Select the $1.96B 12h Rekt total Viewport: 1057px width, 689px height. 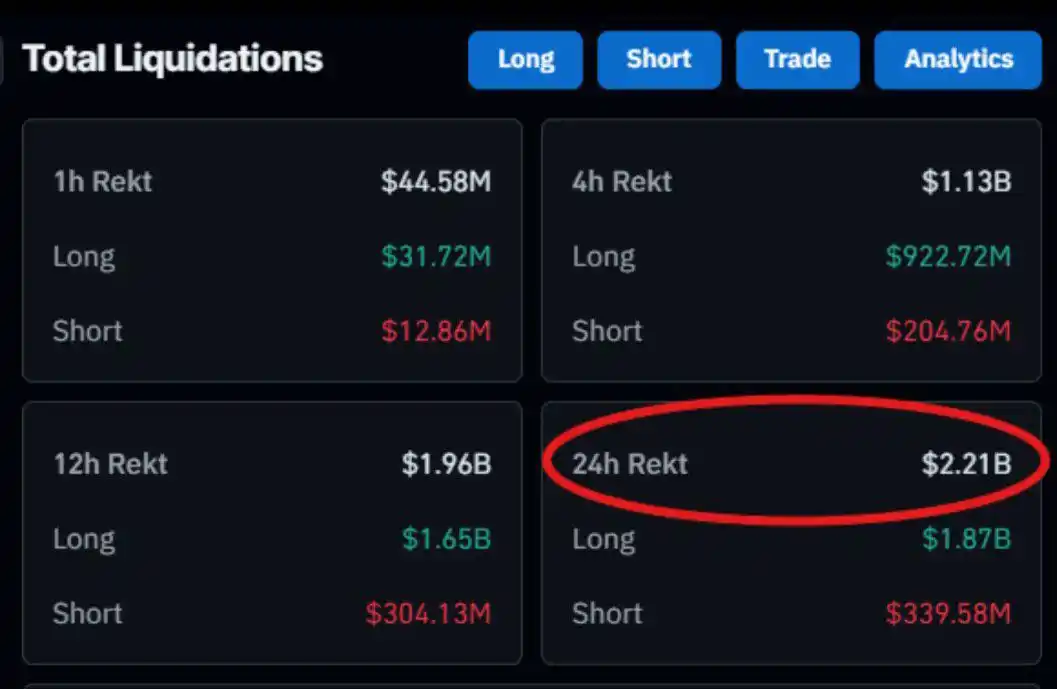pos(446,464)
